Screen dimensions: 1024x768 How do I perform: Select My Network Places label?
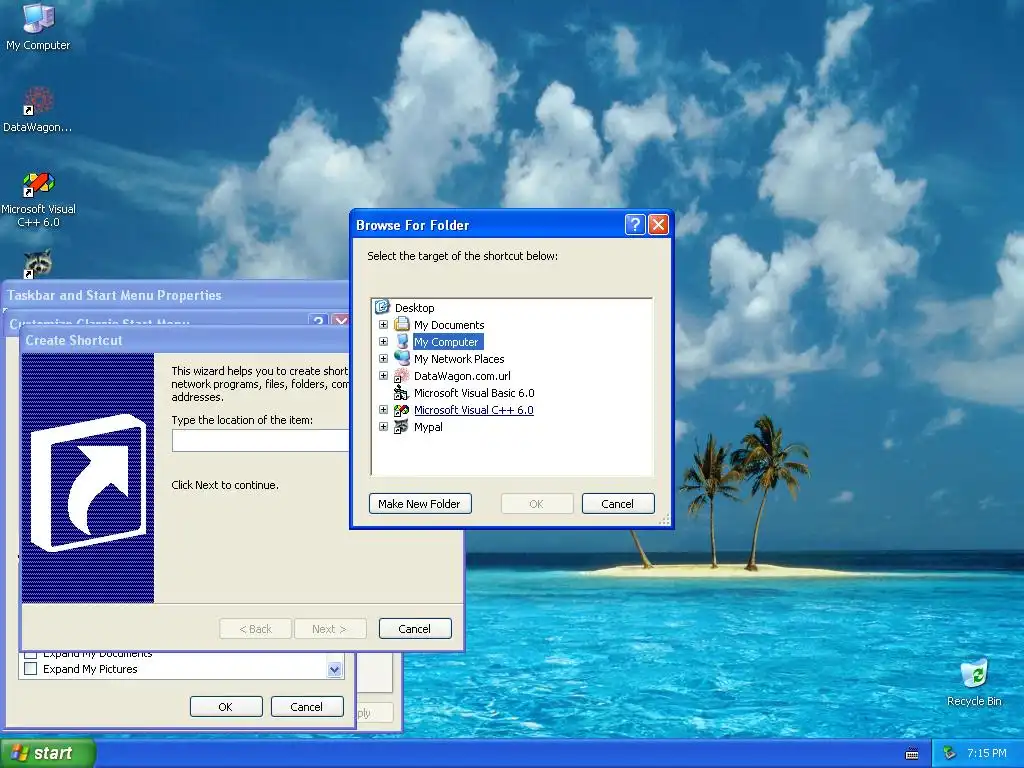coord(458,359)
